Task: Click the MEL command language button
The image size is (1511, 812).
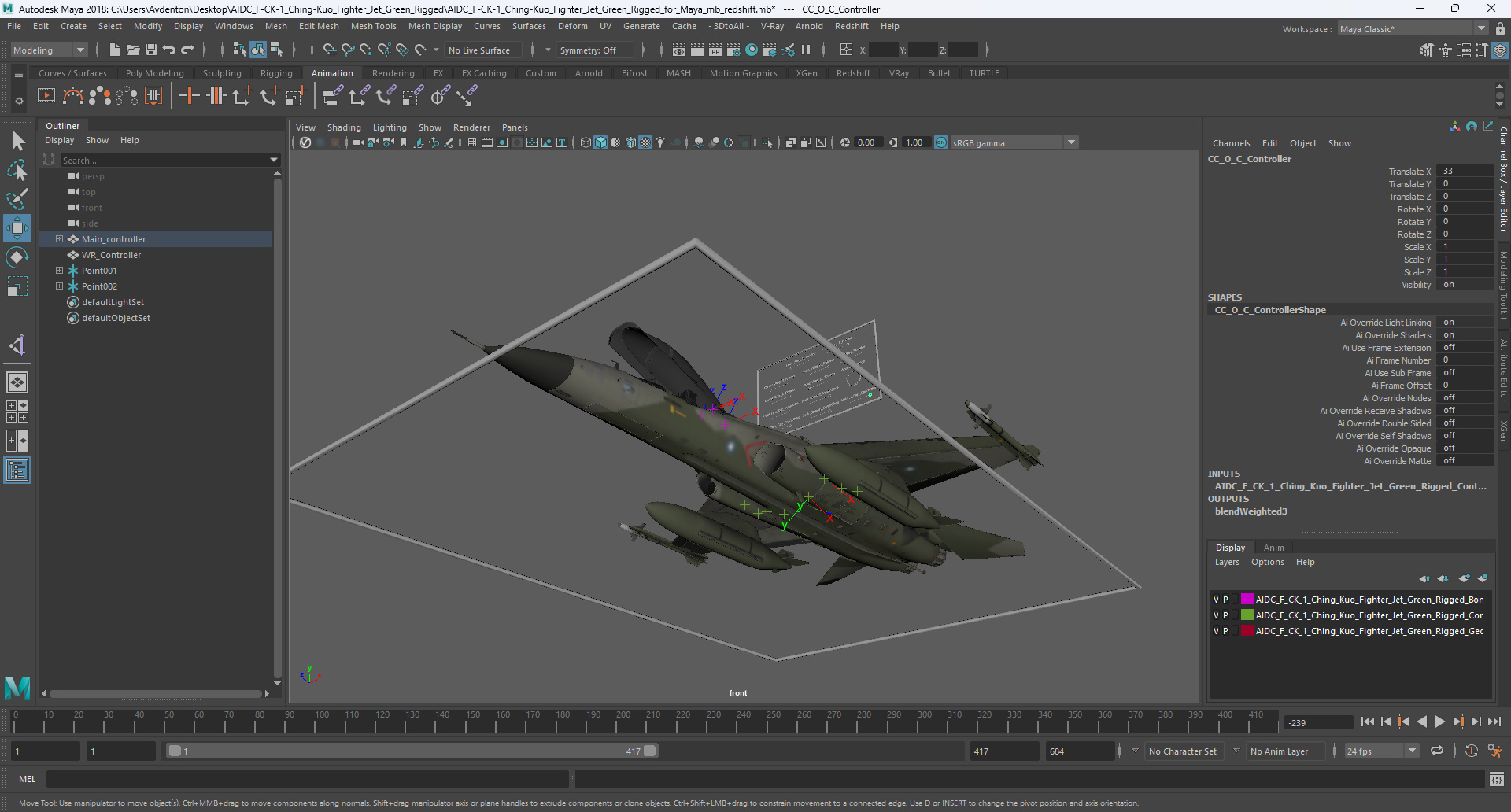Action: tap(28, 779)
